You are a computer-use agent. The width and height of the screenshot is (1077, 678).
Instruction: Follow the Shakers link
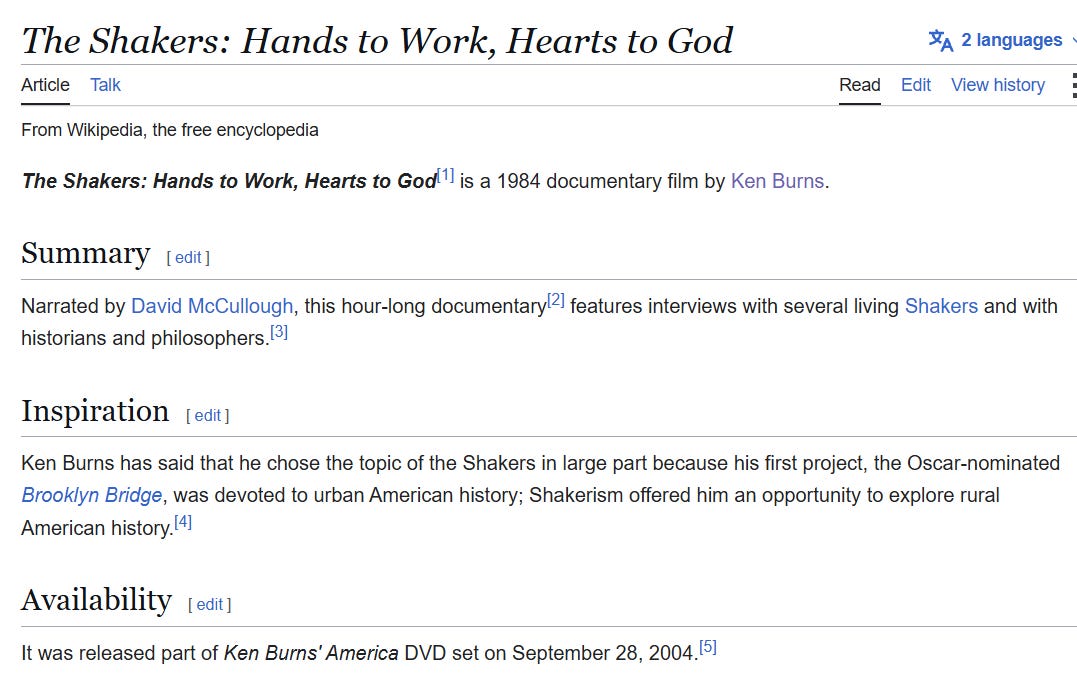pyautogui.click(x=941, y=306)
